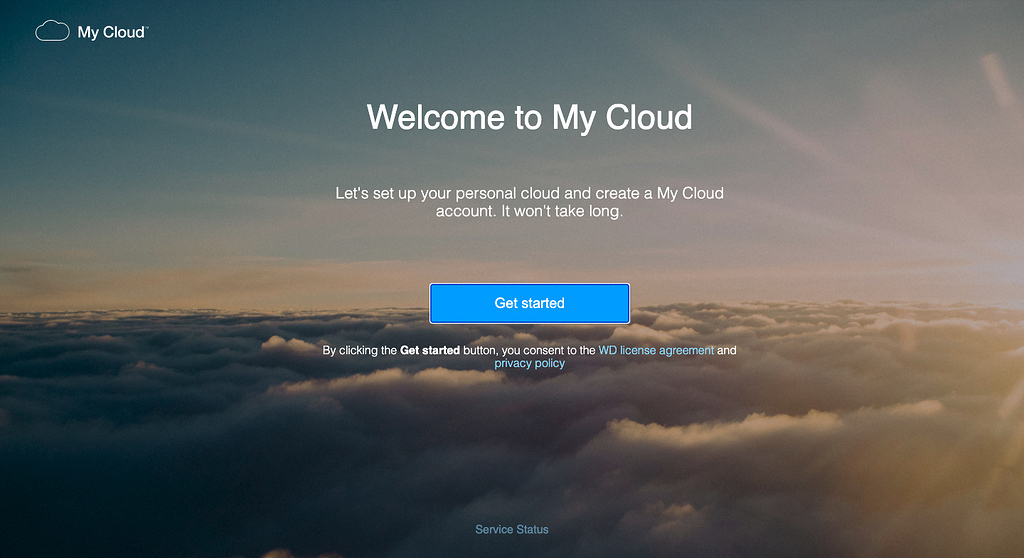This screenshot has width=1024, height=558.
Task: Click the My Cloud brand name in header
Action: click(111, 32)
